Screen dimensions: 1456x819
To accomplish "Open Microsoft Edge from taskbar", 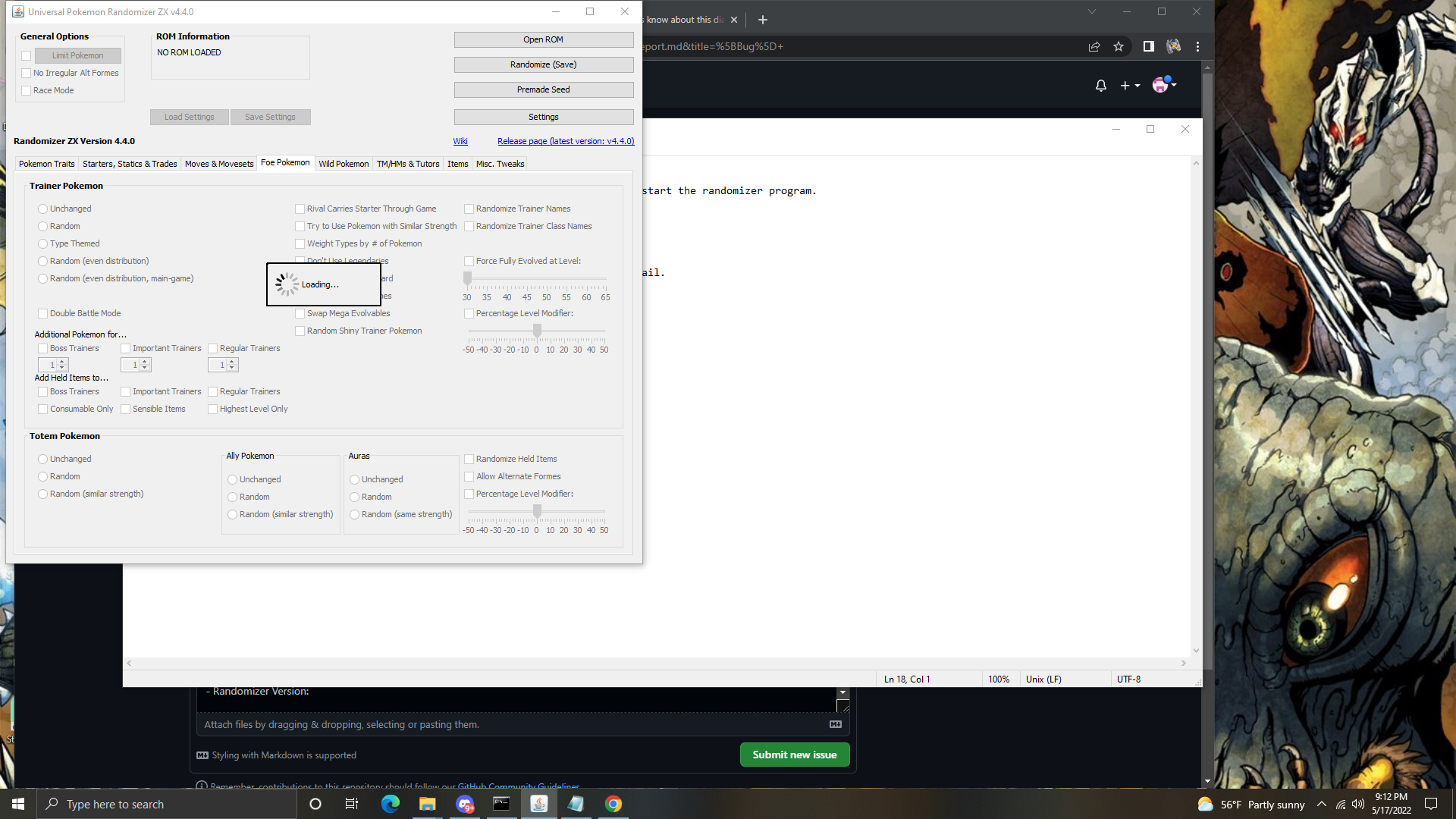I will pos(391,804).
